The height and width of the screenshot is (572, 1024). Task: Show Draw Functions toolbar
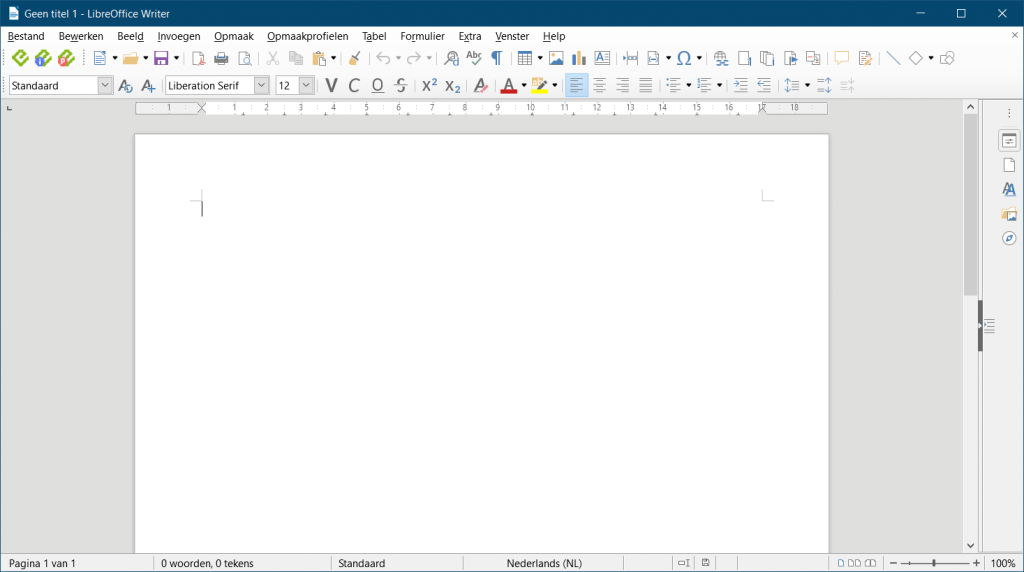coord(947,59)
